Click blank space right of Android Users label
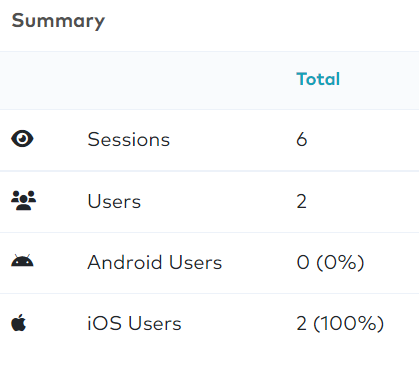This screenshot has width=419, height=368. pyautogui.click(x=259, y=262)
